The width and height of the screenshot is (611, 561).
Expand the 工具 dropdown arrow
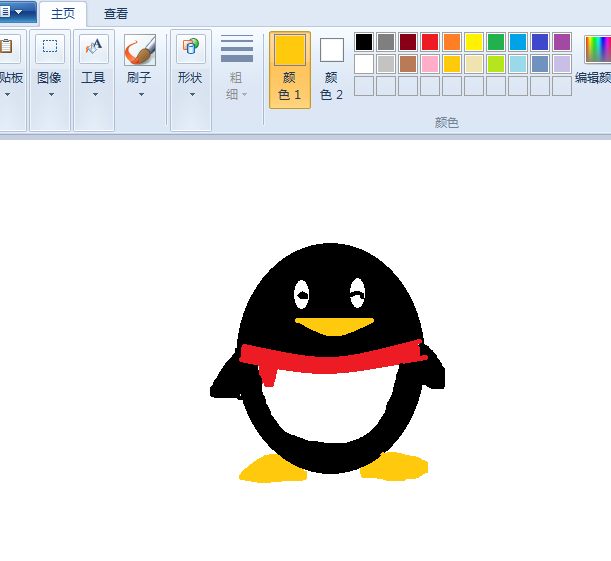tap(95, 94)
